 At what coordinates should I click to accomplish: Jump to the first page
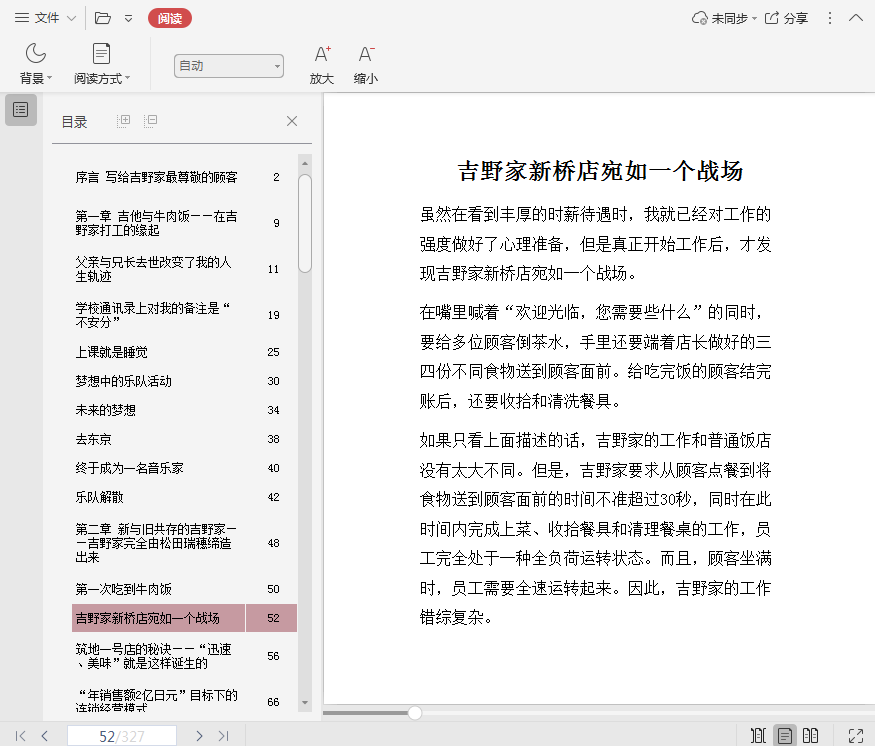click(20, 736)
